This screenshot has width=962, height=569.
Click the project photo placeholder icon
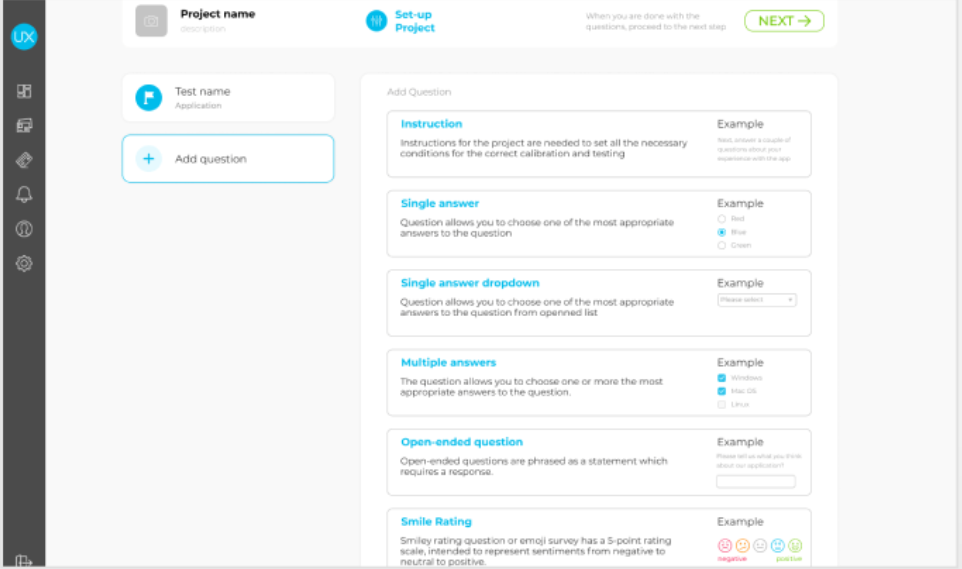click(x=151, y=21)
